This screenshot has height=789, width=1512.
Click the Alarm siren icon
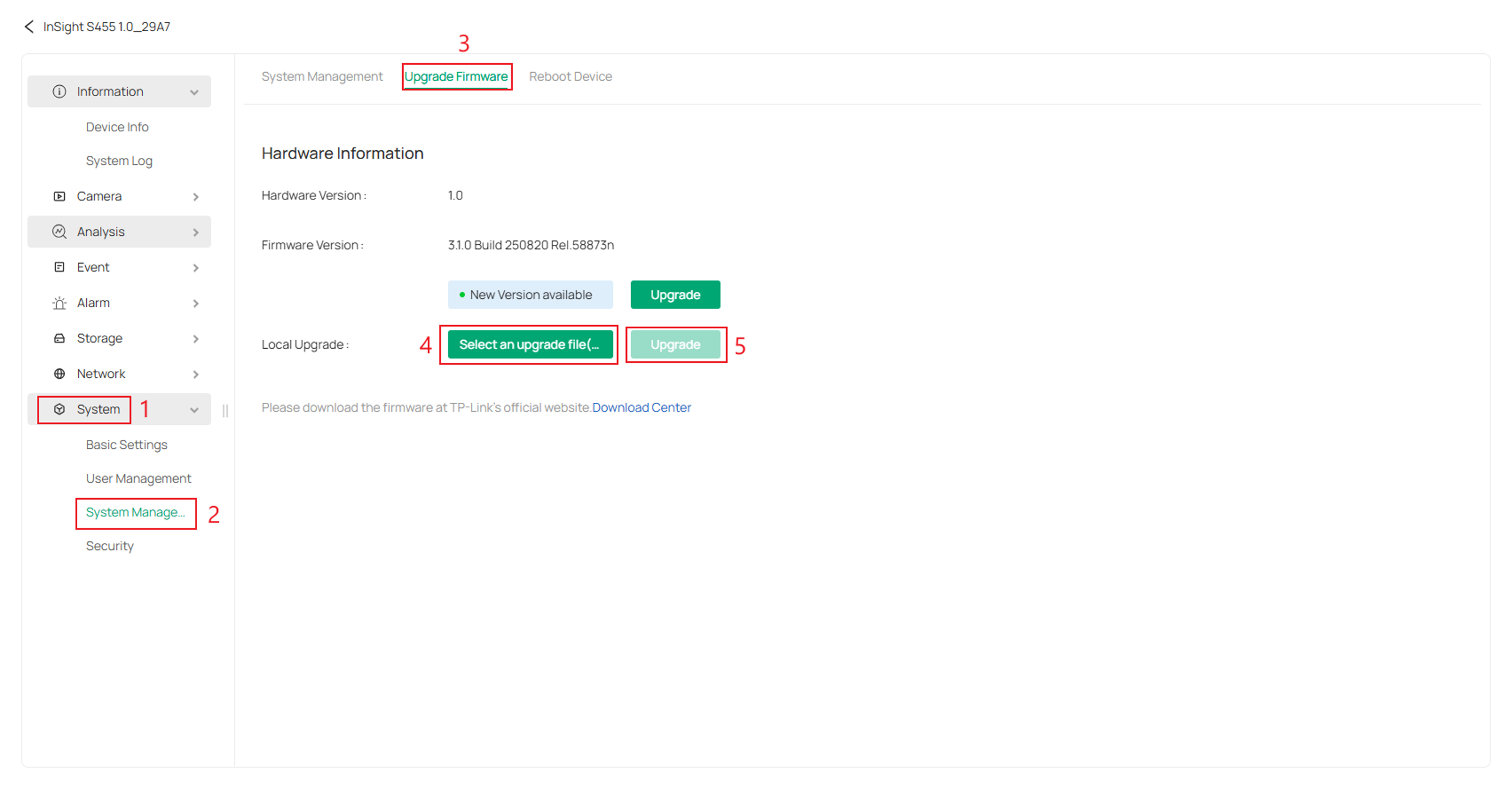pos(59,303)
